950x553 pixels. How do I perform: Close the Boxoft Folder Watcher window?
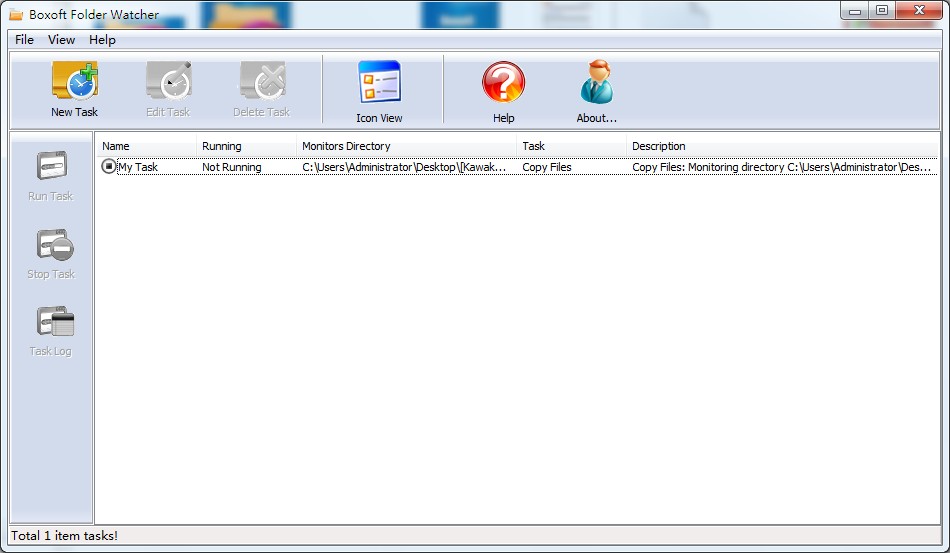[919, 11]
